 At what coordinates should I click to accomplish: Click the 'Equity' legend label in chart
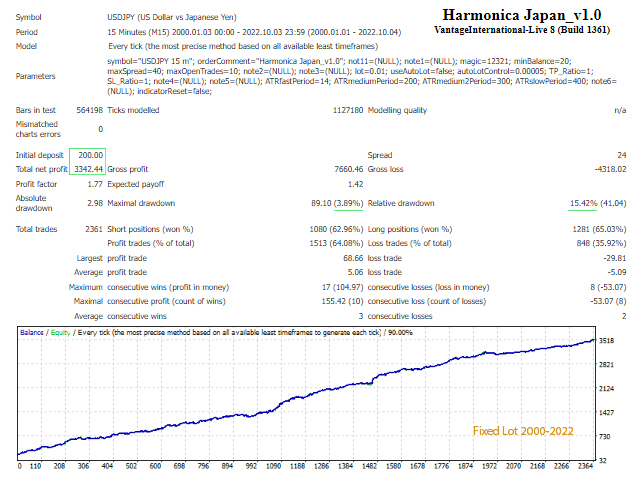point(60,332)
